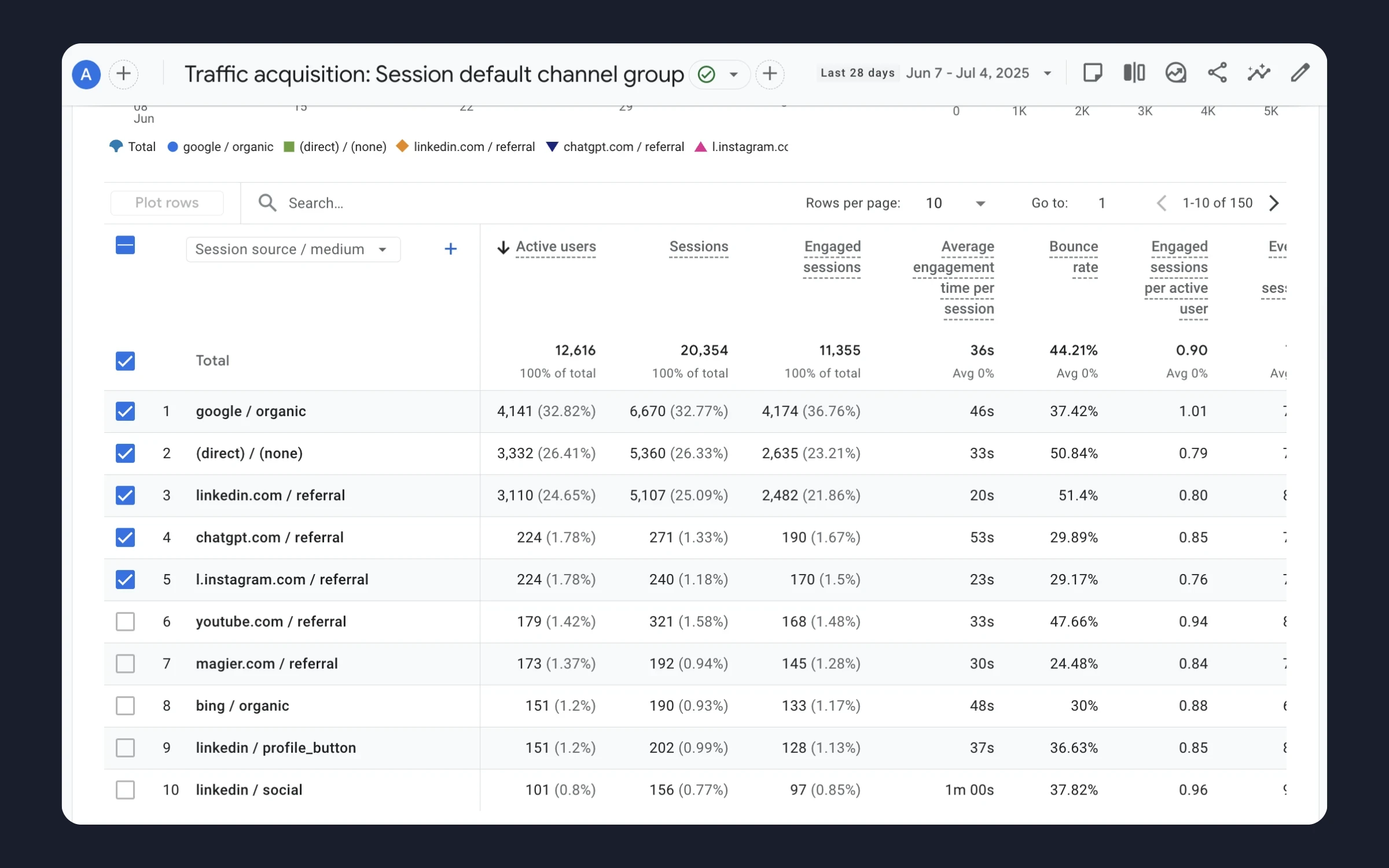Open the Session source / medium dimension dropdown
Image resolution: width=1389 pixels, height=868 pixels.
point(292,249)
